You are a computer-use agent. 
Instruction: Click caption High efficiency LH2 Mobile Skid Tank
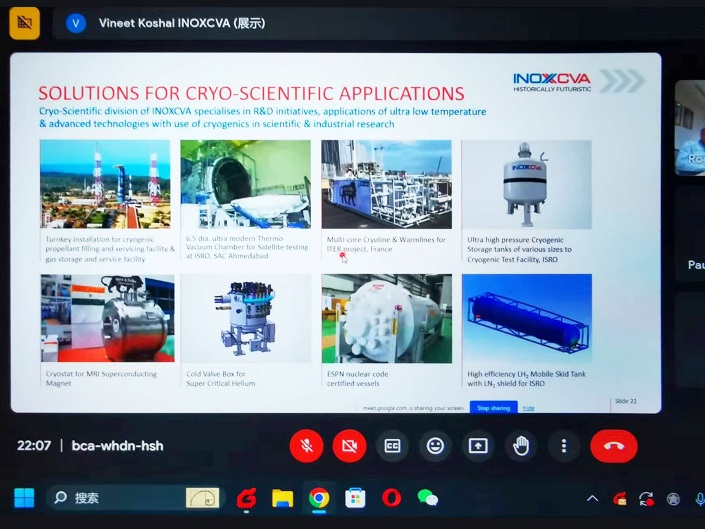coord(526,378)
